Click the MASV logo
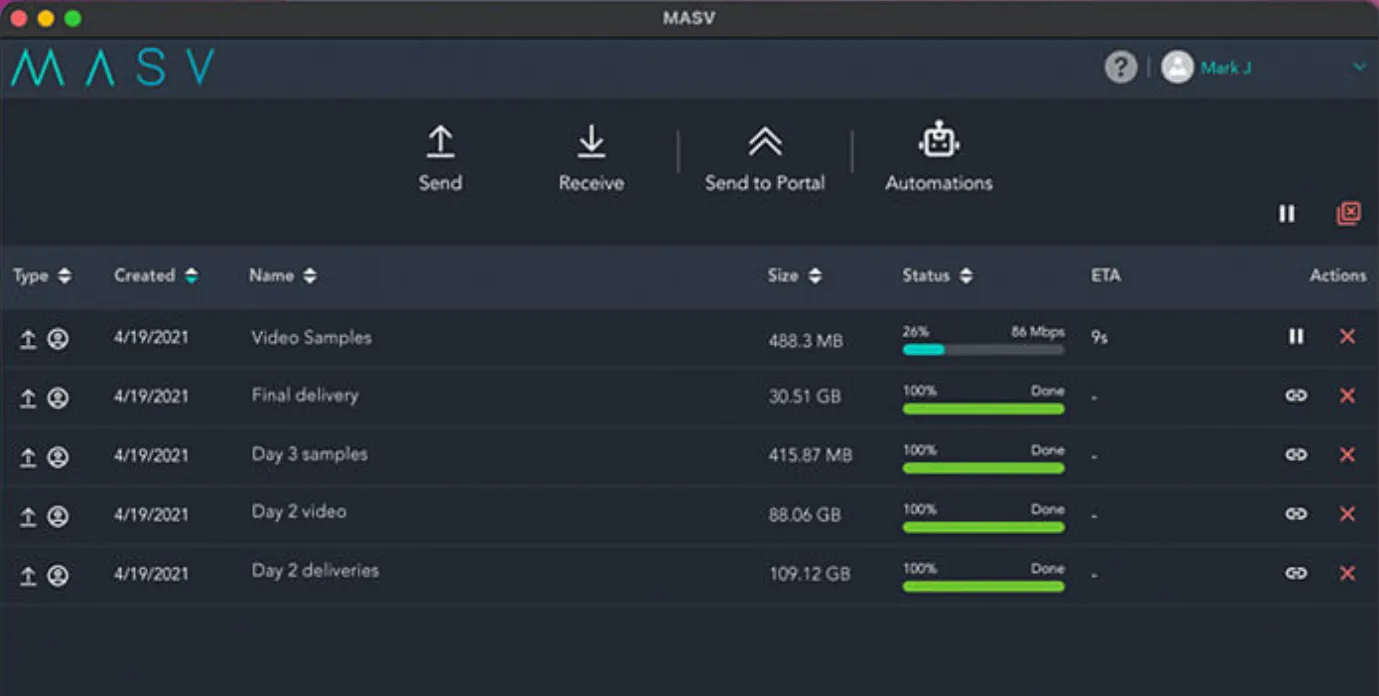 [113, 67]
